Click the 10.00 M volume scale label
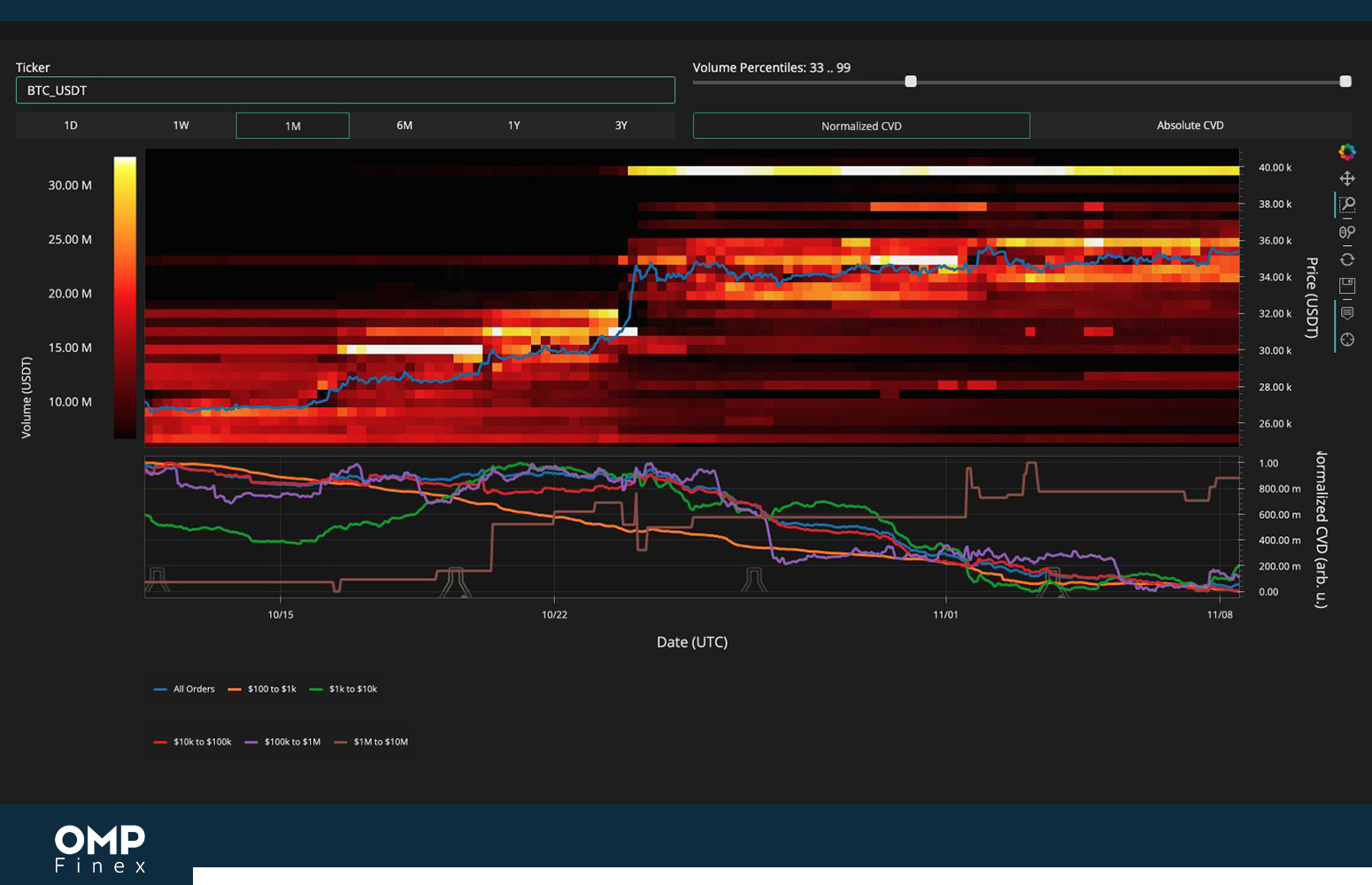The width and height of the screenshot is (1372, 885). click(70, 402)
